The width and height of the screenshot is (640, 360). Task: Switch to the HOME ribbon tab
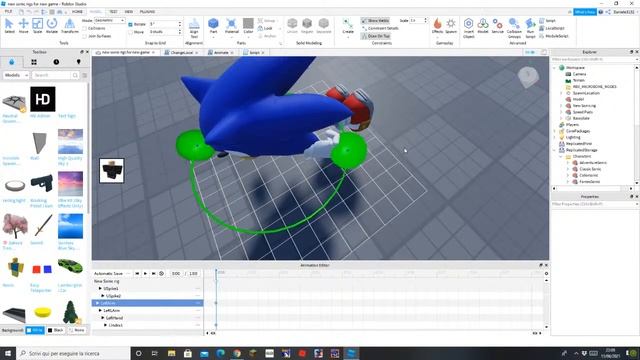(77, 11)
